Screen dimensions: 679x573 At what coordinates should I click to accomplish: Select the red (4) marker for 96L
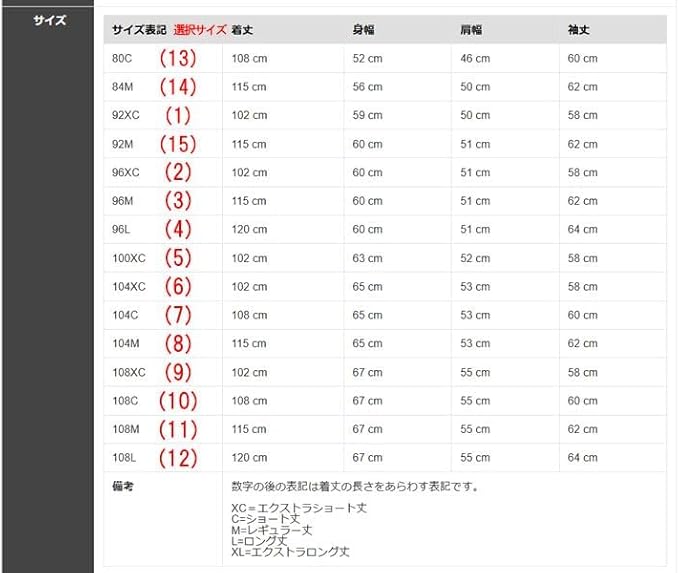point(178,229)
